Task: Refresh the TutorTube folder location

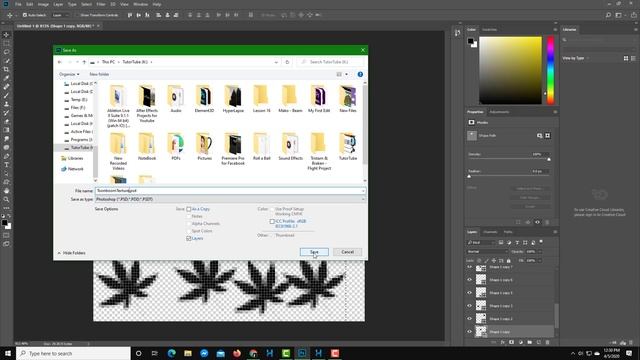Action: pos(287,62)
